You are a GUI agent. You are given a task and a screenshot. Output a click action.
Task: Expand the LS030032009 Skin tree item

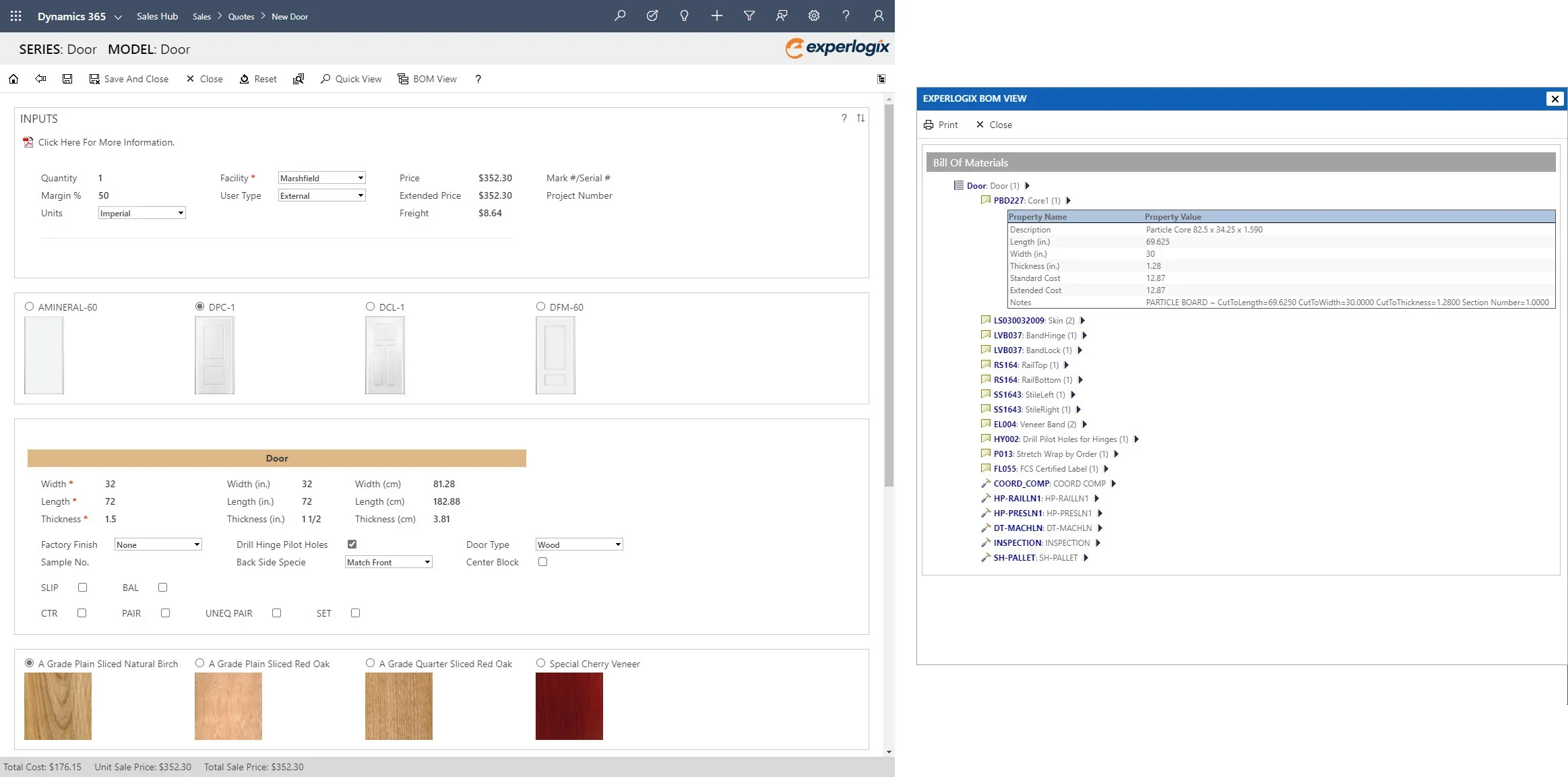[x=1082, y=321]
